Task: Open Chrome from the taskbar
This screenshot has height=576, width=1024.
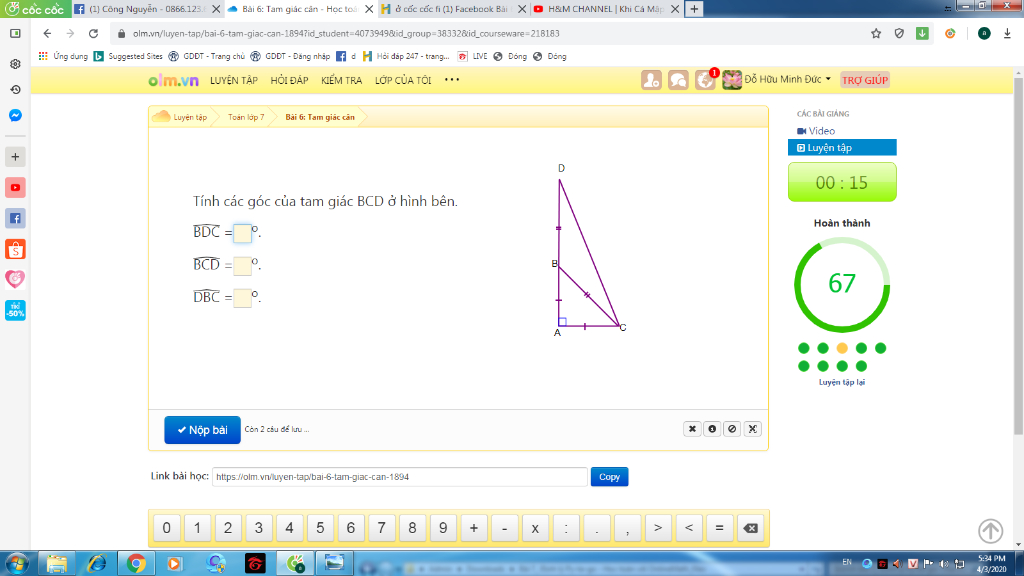Action: click(x=136, y=563)
